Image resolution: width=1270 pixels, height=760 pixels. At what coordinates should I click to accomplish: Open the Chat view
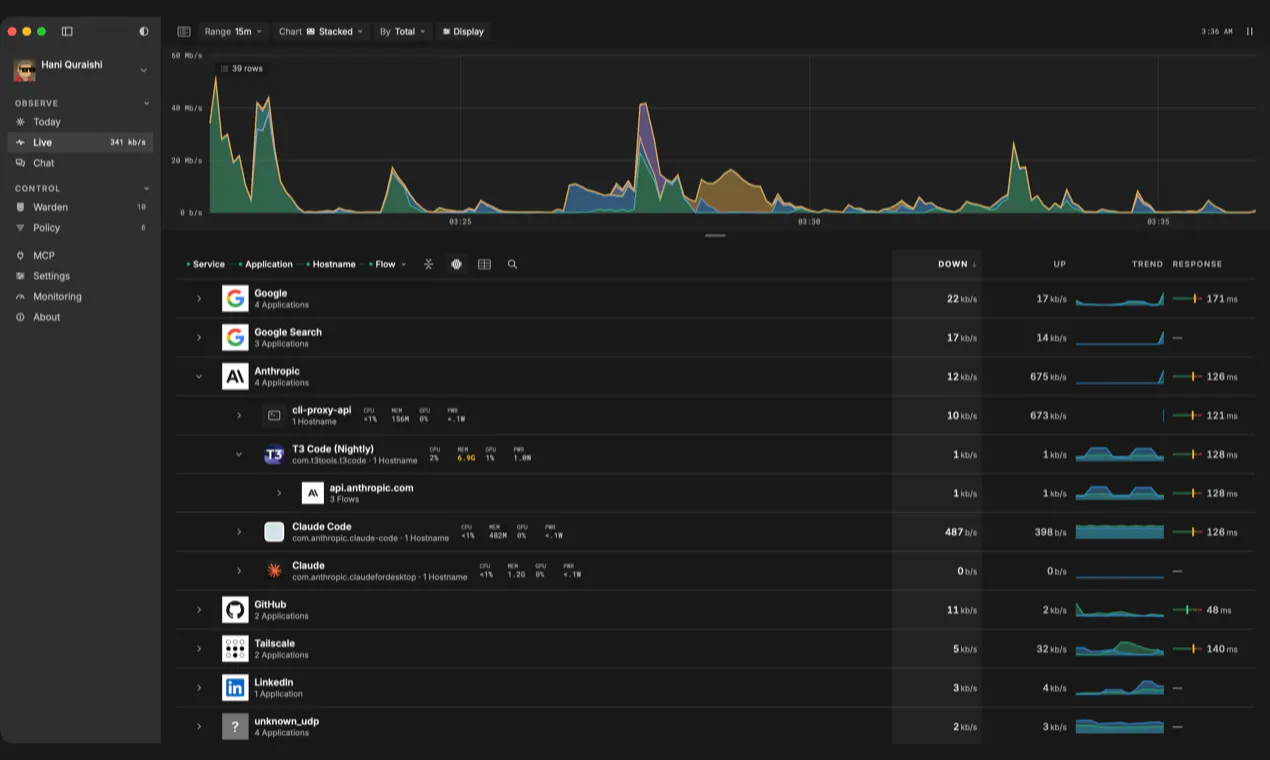[80, 163]
